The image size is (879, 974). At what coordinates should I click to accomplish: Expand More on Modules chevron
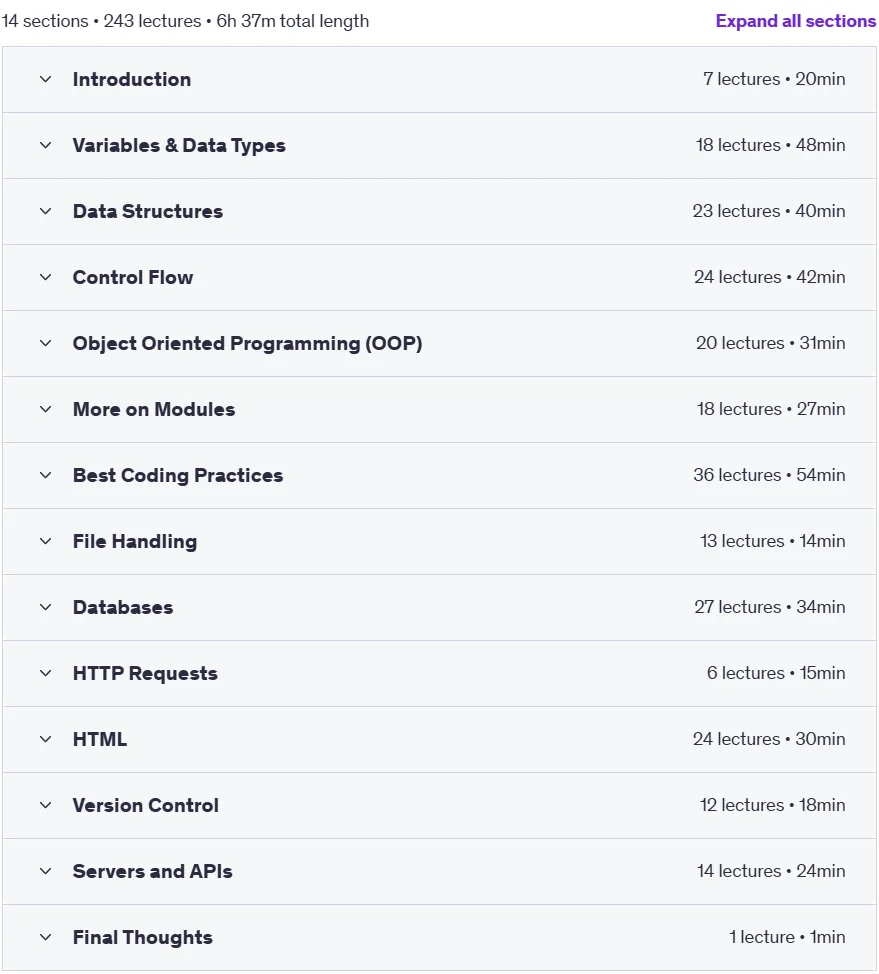coord(45,409)
